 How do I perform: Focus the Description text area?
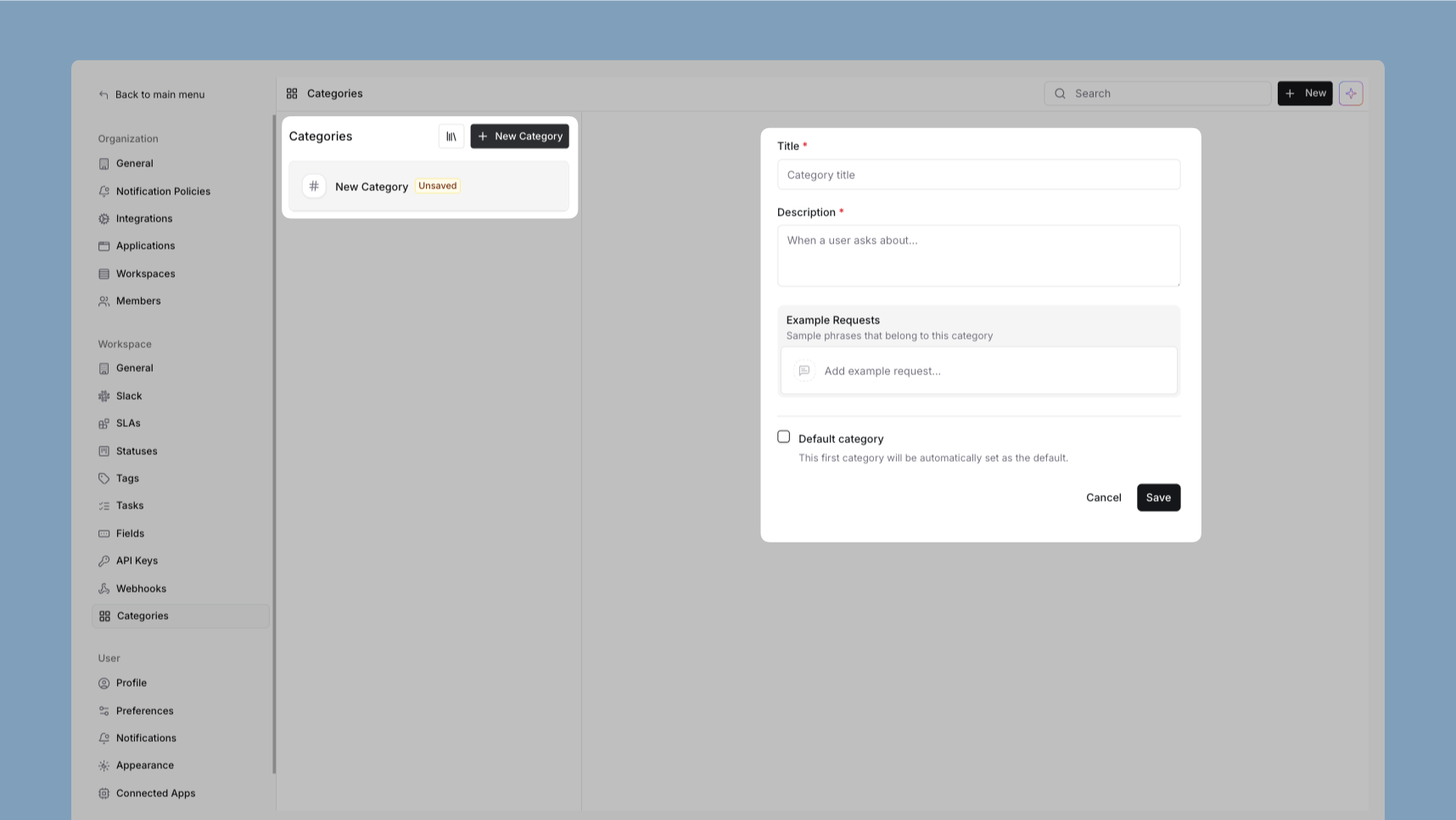point(978,256)
